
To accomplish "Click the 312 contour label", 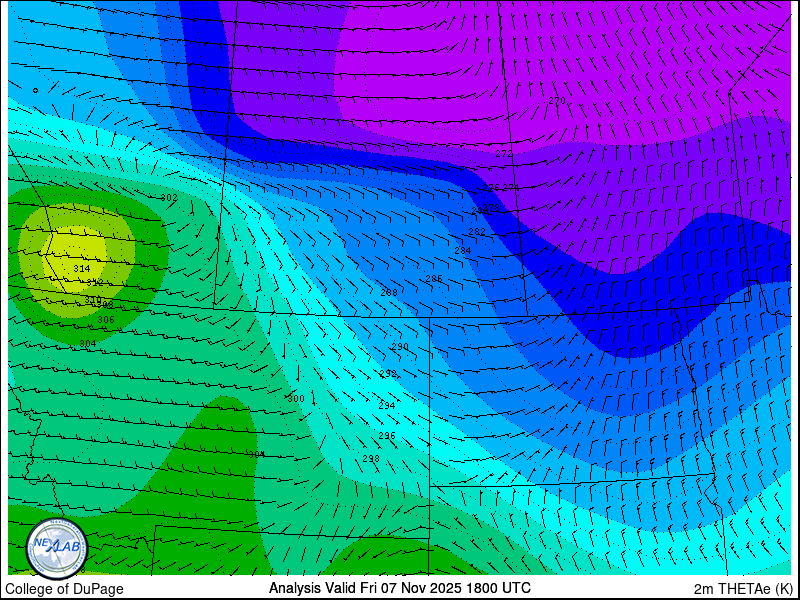I will [95, 282].
